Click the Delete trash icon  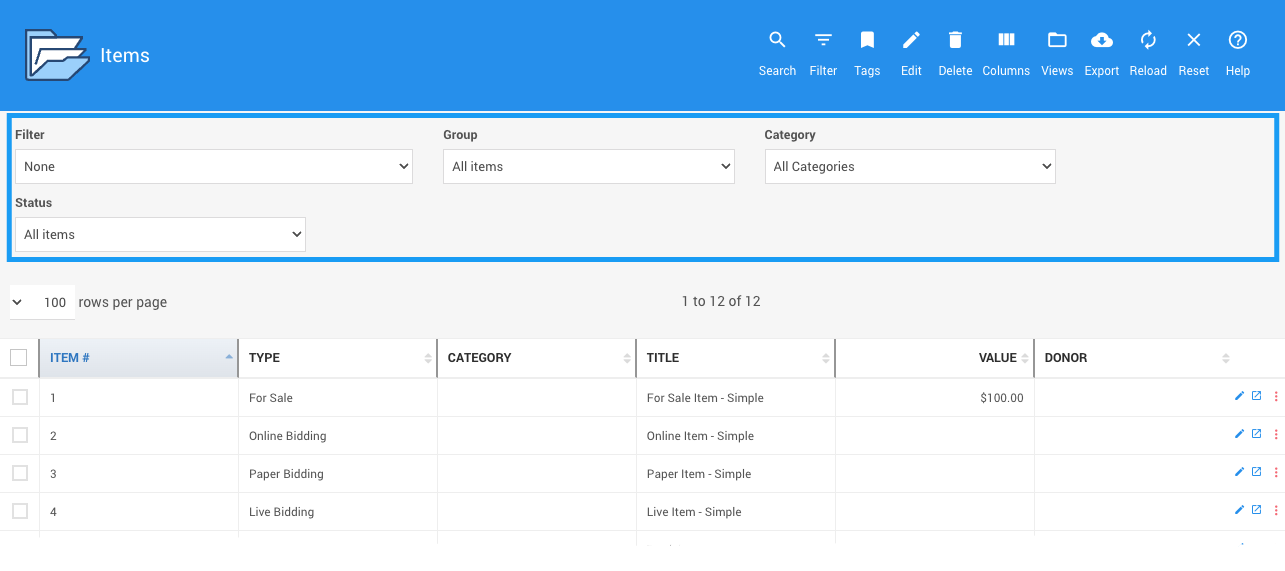click(x=955, y=53)
